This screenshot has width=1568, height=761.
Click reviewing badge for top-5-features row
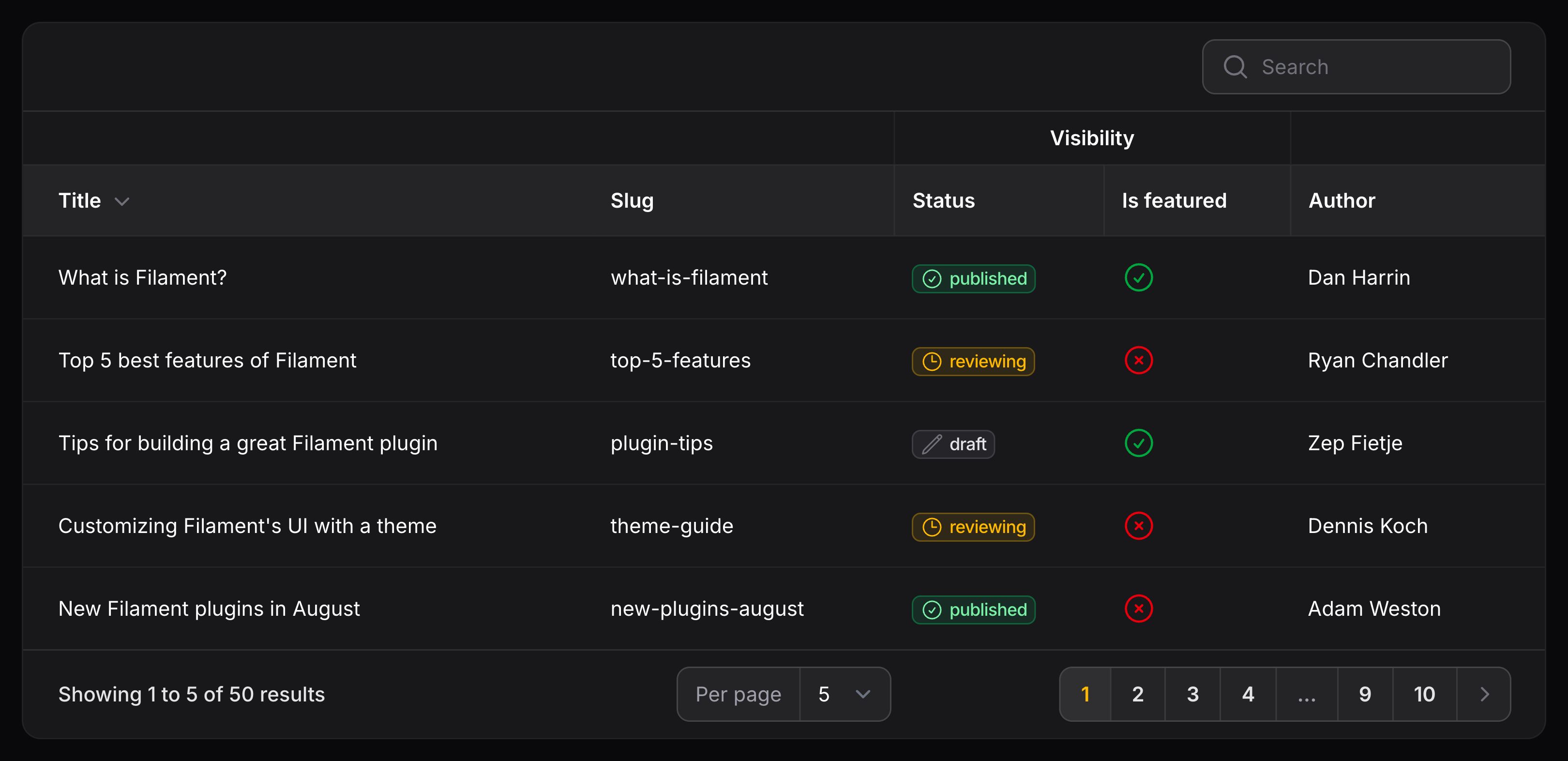pos(973,362)
